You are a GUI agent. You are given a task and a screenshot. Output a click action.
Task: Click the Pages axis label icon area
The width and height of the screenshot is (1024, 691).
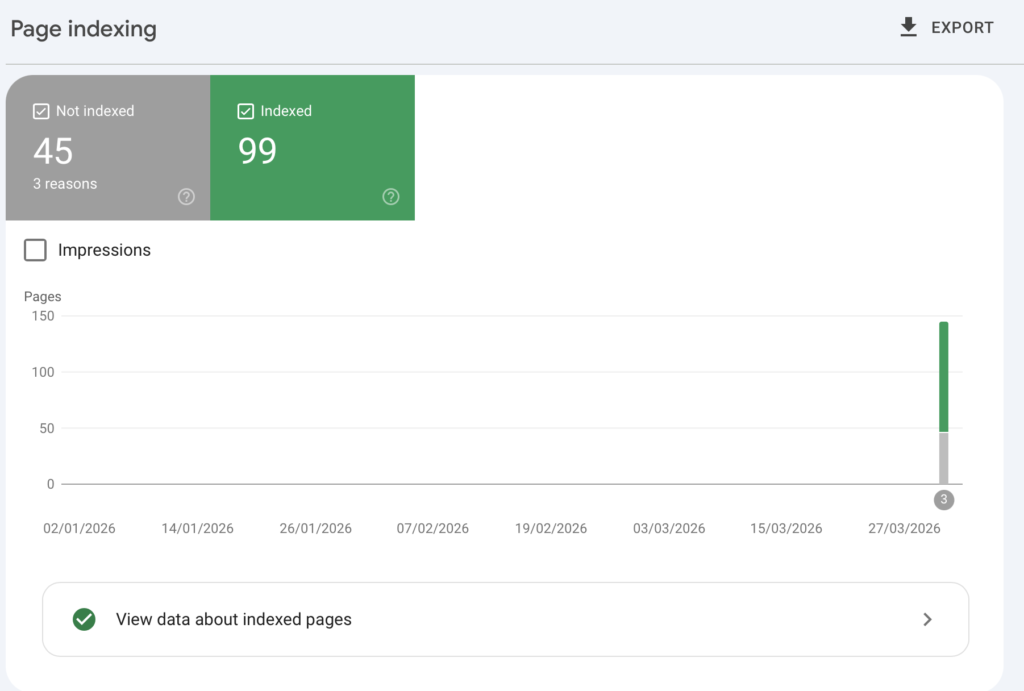pyautogui.click(x=42, y=296)
